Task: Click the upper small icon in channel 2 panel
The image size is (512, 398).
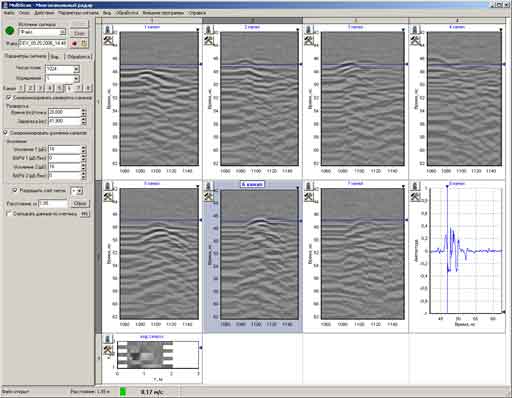Action: point(209,30)
